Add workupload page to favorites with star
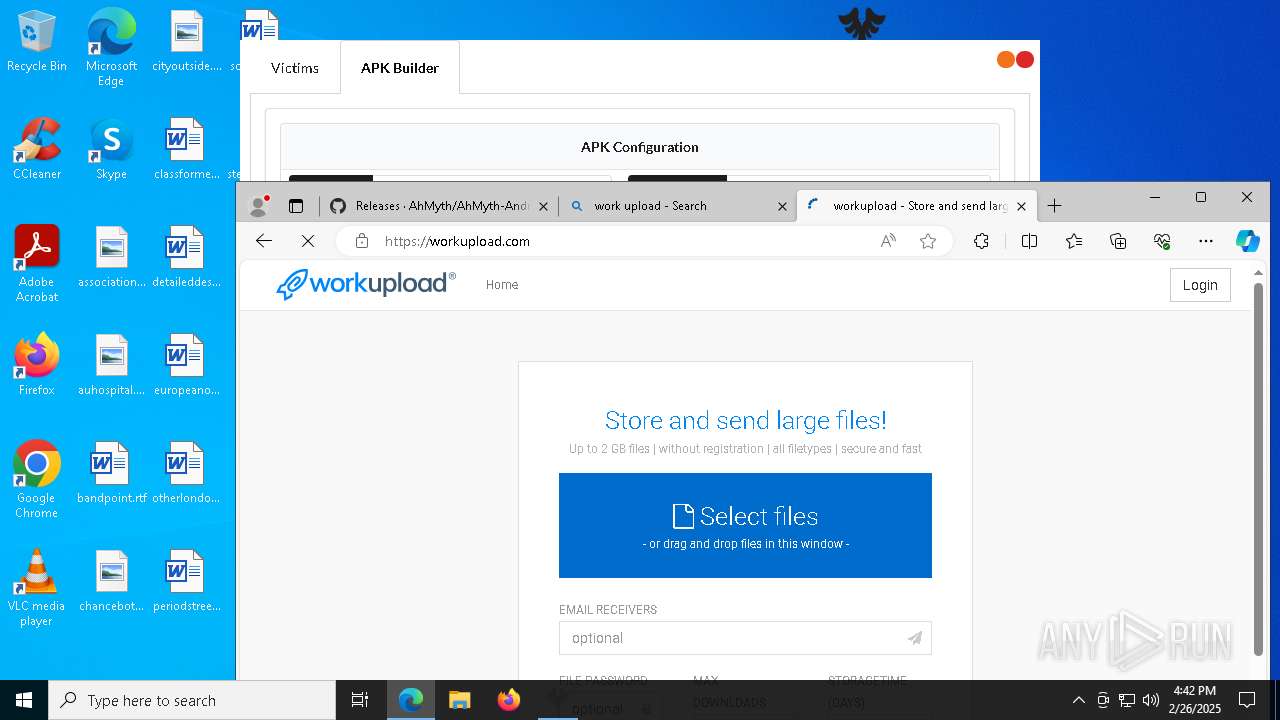Viewport: 1280px width, 720px height. [928, 241]
